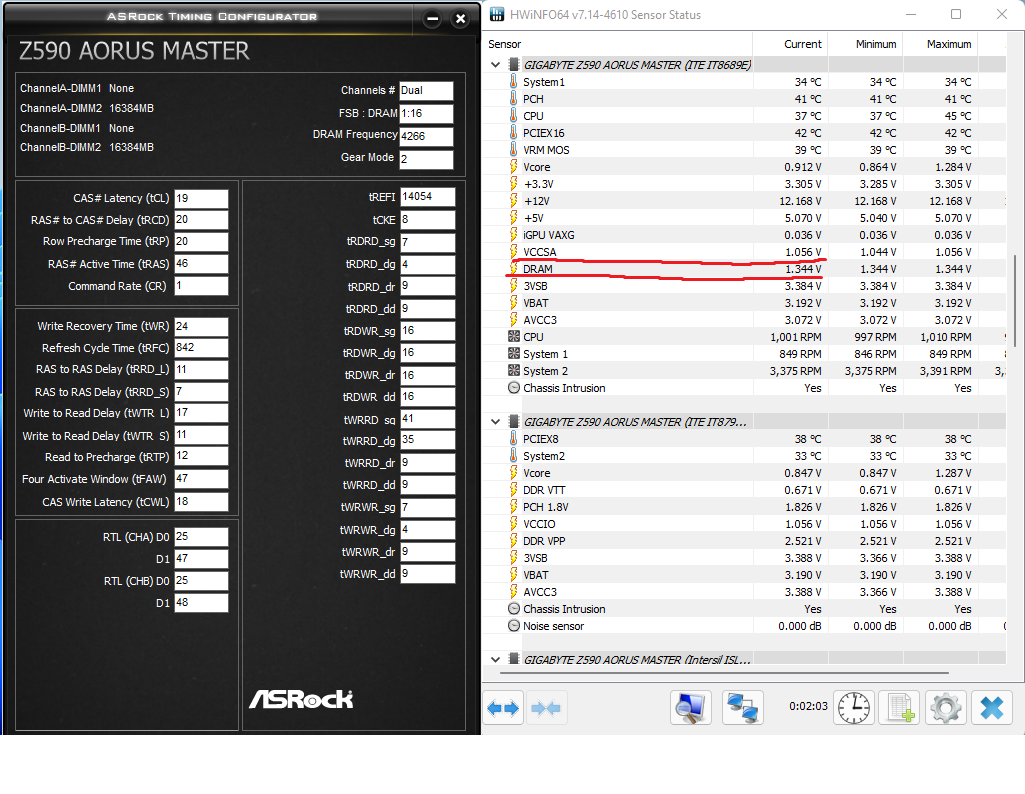This screenshot has height=794, width=1025.
Task: Close the ASRock Timing Configurator window
Action: point(460,19)
